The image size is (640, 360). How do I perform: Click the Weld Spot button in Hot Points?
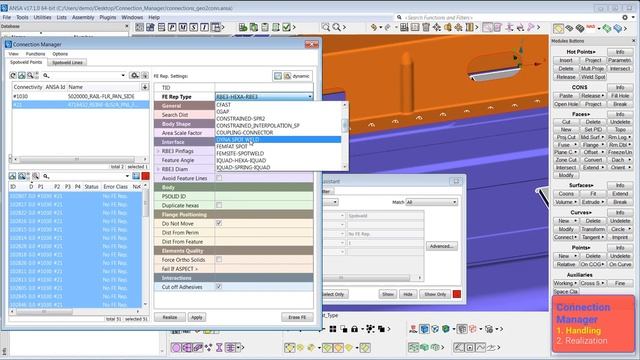pyautogui.click(x=593, y=77)
